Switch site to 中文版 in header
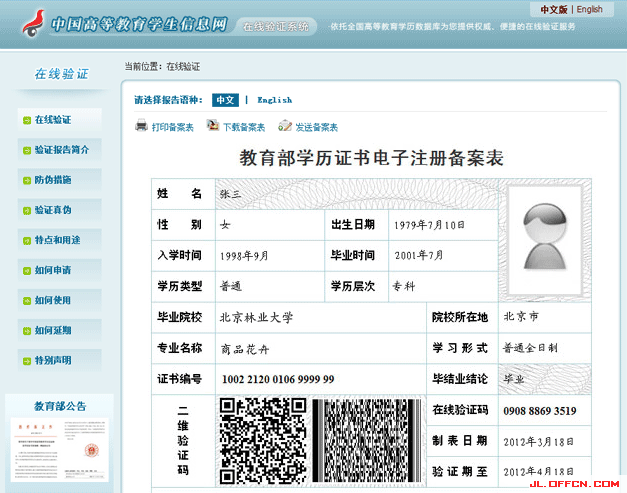This screenshot has height=493, width=627. point(553,9)
